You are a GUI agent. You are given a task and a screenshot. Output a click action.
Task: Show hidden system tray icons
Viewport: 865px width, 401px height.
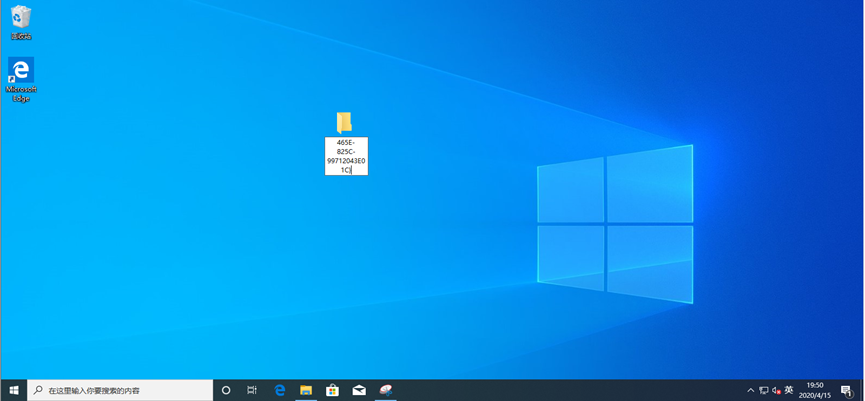tap(751, 390)
